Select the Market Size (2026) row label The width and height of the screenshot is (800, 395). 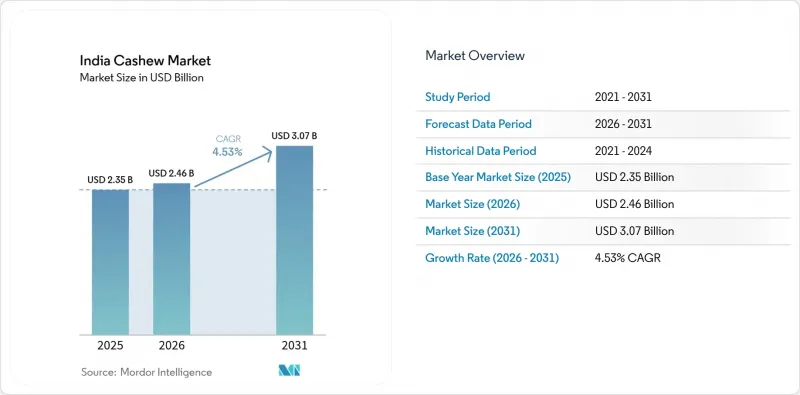[x=472, y=204]
